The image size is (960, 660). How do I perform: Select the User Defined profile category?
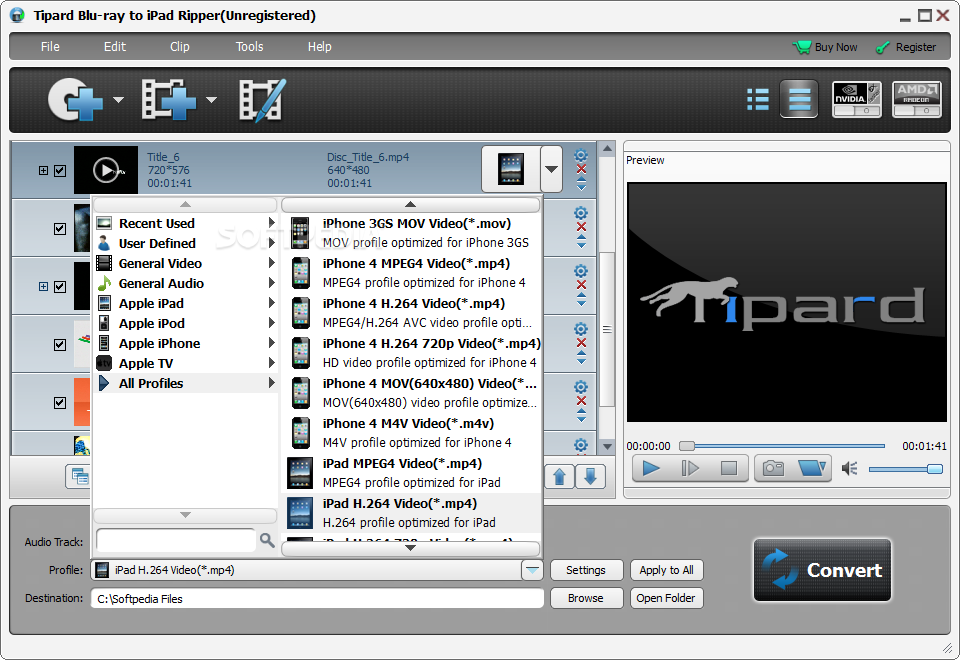pos(186,244)
